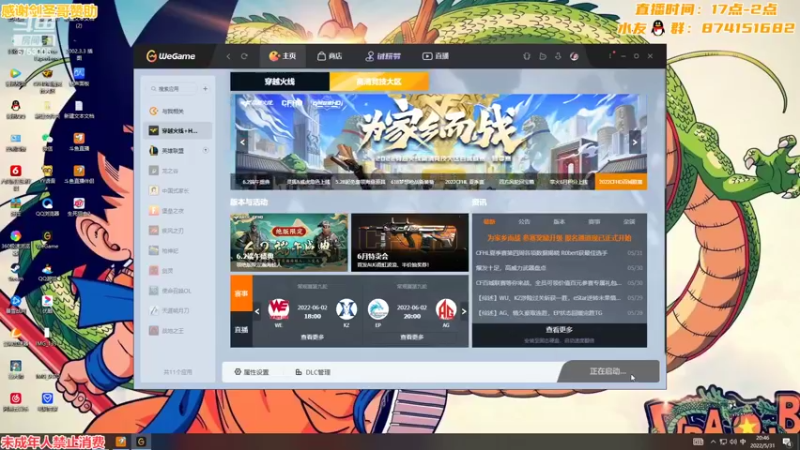Screen dimensions: 800x450
Task: Select the 穿越火线 entry in the sidebar
Action: [x=178, y=131]
